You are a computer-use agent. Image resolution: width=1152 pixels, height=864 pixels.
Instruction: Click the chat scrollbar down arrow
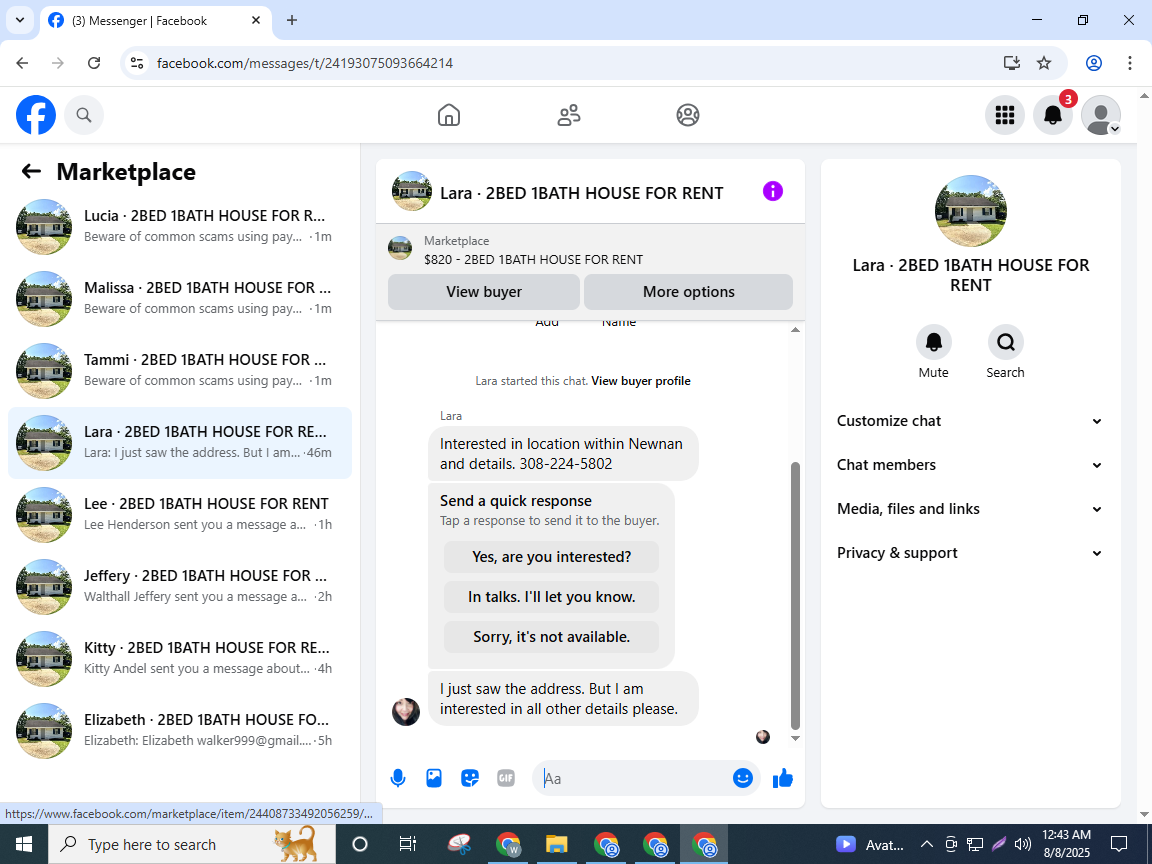pos(795,738)
